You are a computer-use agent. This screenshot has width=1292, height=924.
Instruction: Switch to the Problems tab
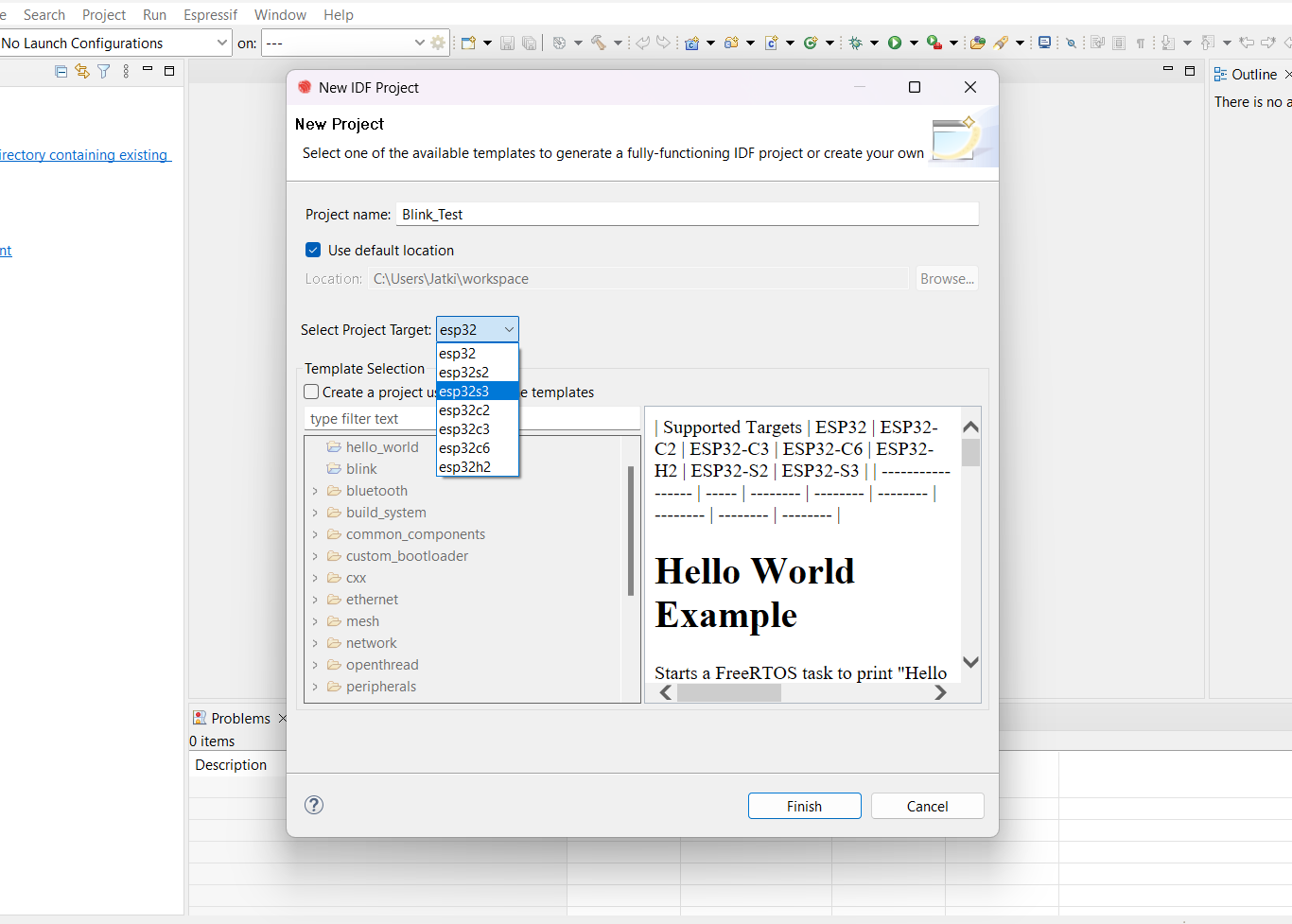240,718
